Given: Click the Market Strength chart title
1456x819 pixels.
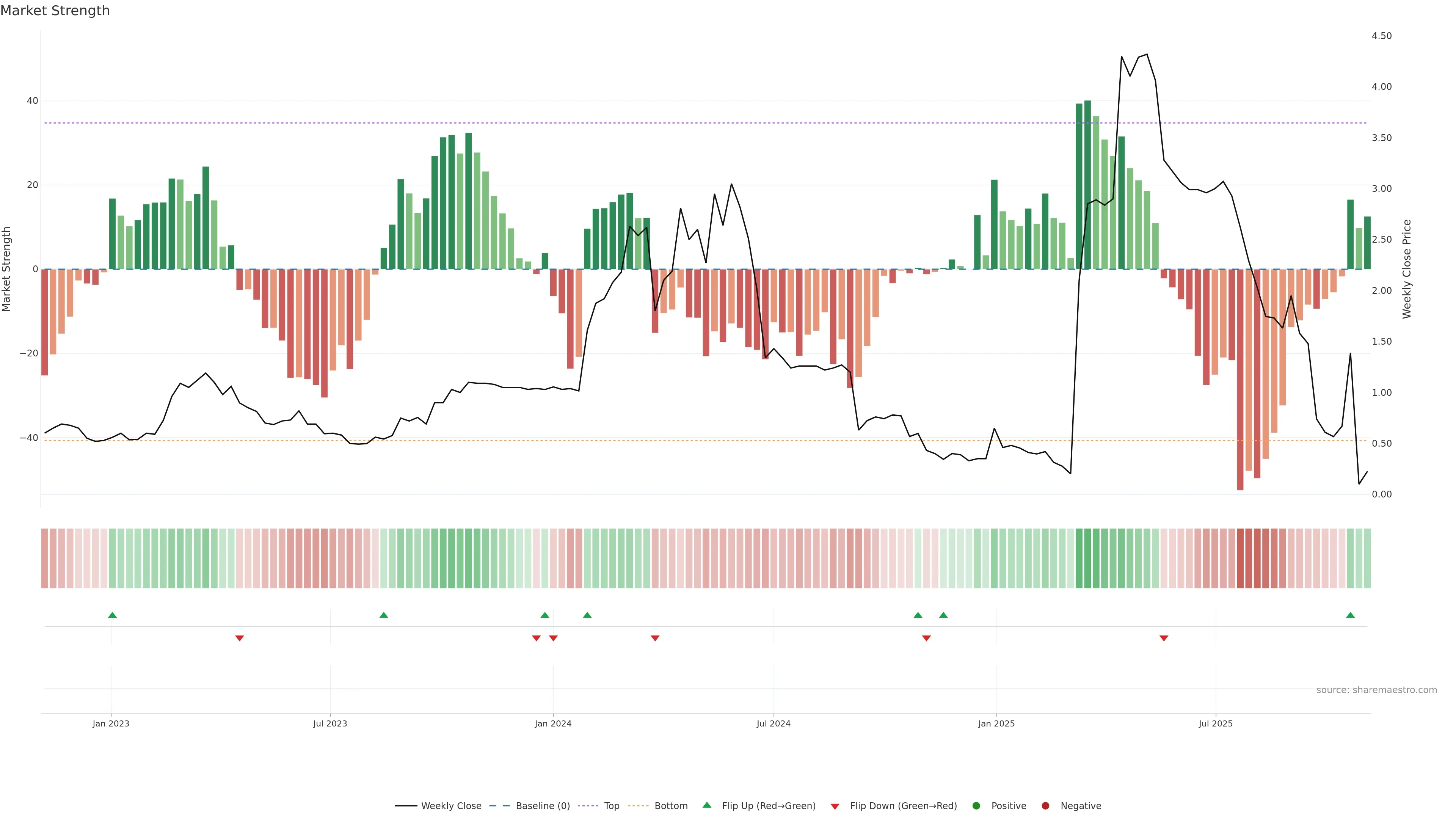Looking at the screenshot, I should (x=55, y=11).
